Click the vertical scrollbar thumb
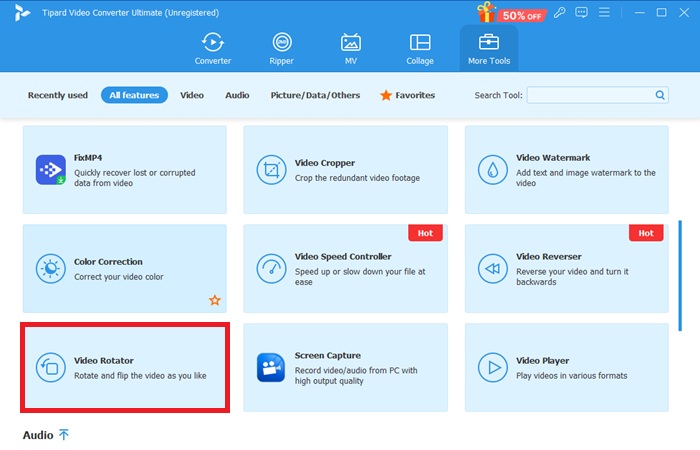Viewport: 700px width, 450px height. 680,275
